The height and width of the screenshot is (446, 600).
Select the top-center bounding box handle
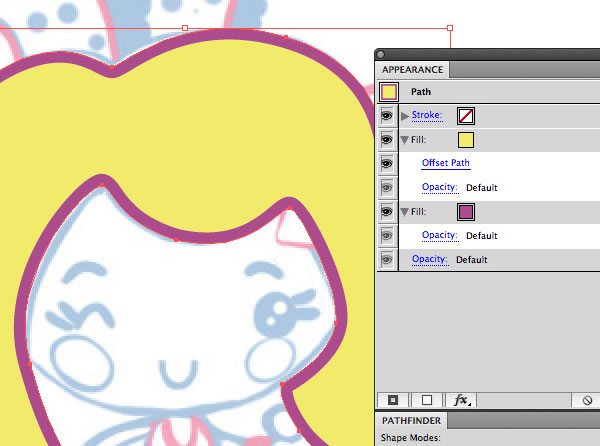(x=185, y=28)
